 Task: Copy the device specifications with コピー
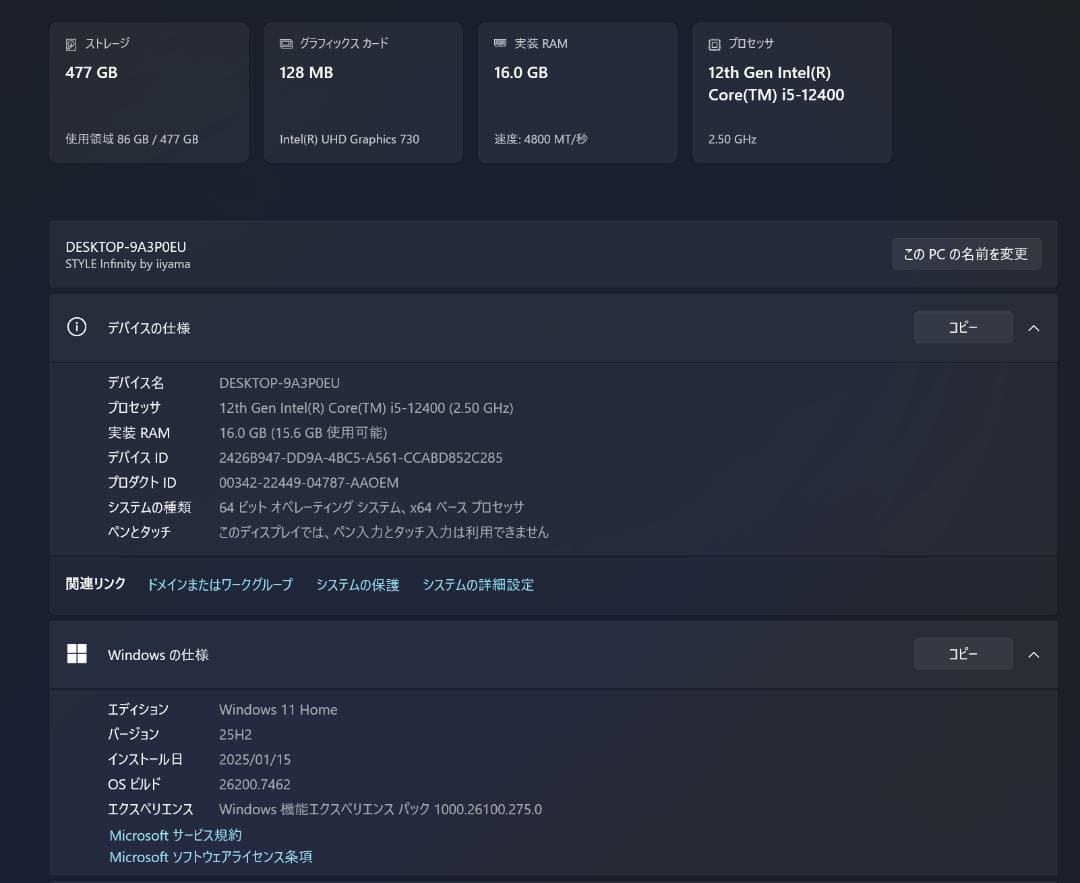tap(962, 327)
